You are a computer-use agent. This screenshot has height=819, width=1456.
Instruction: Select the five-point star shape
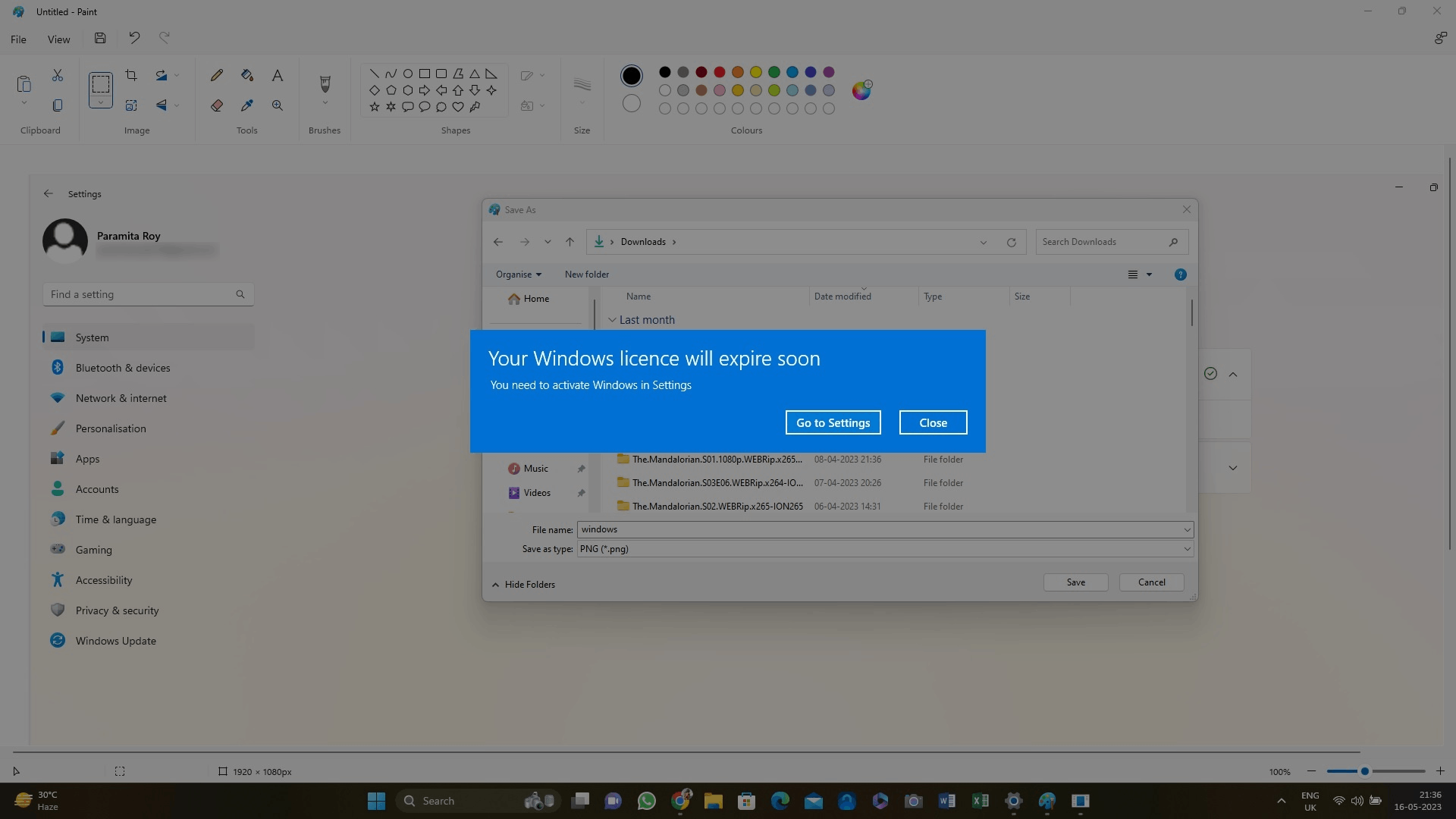coord(375,107)
